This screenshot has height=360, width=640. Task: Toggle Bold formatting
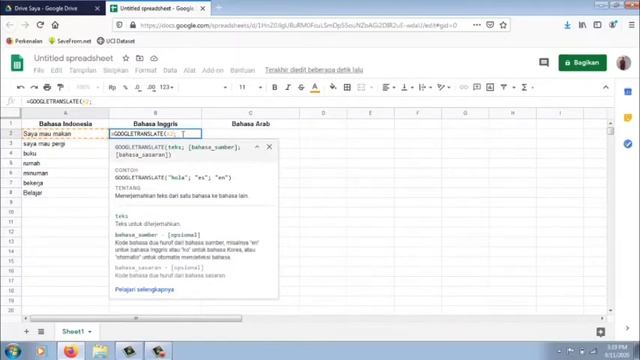275,87
